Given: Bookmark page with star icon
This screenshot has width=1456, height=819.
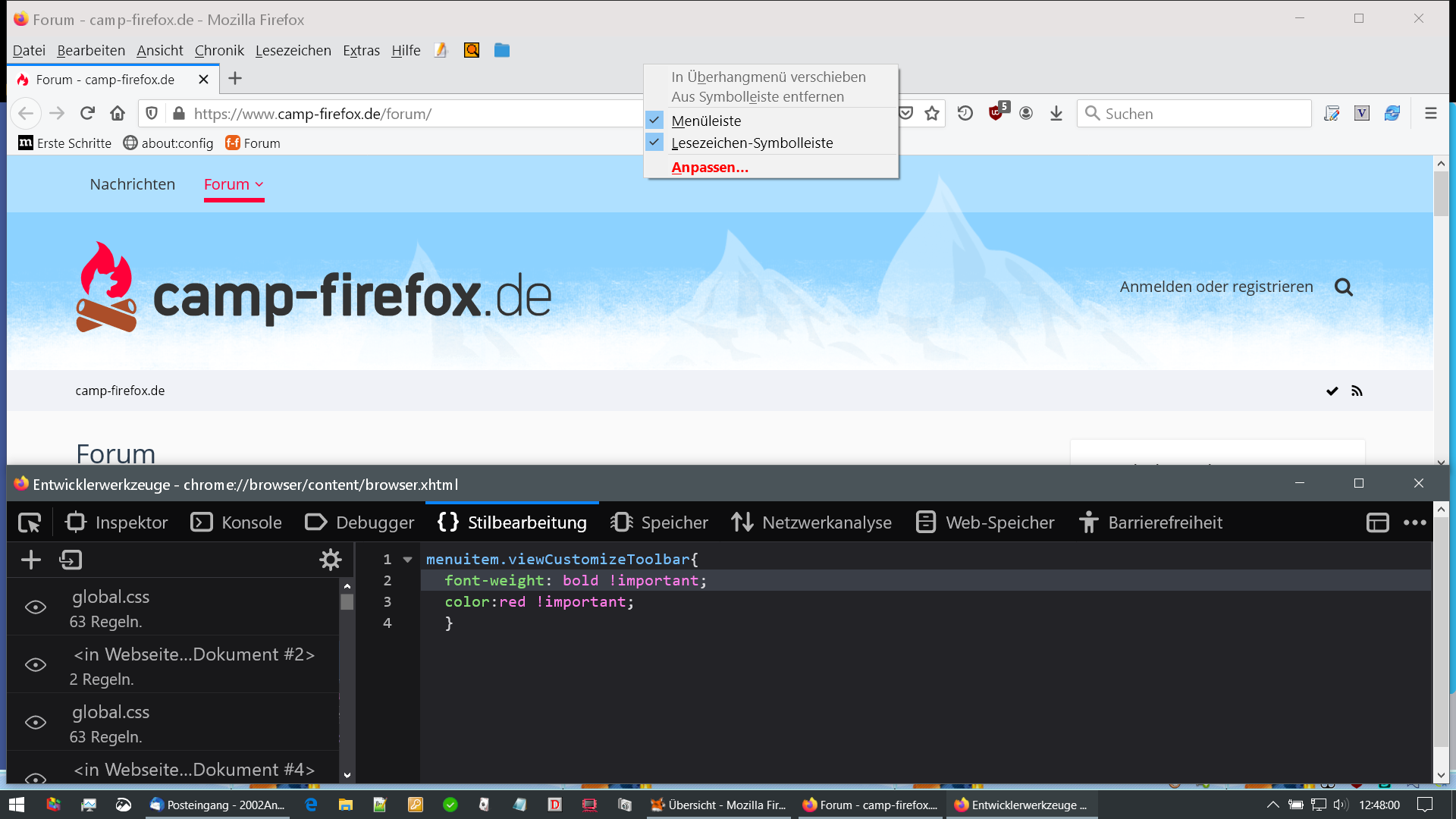Looking at the screenshot, I should click(932, 114).
